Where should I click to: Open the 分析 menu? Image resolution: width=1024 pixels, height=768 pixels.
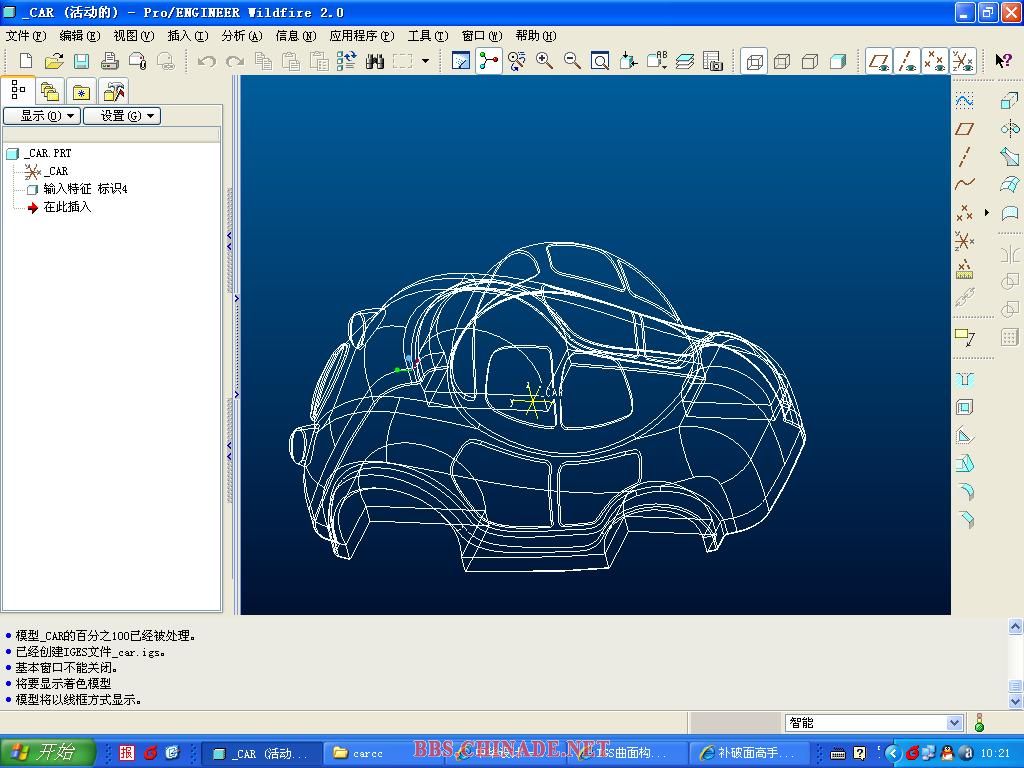pos(241,36)
